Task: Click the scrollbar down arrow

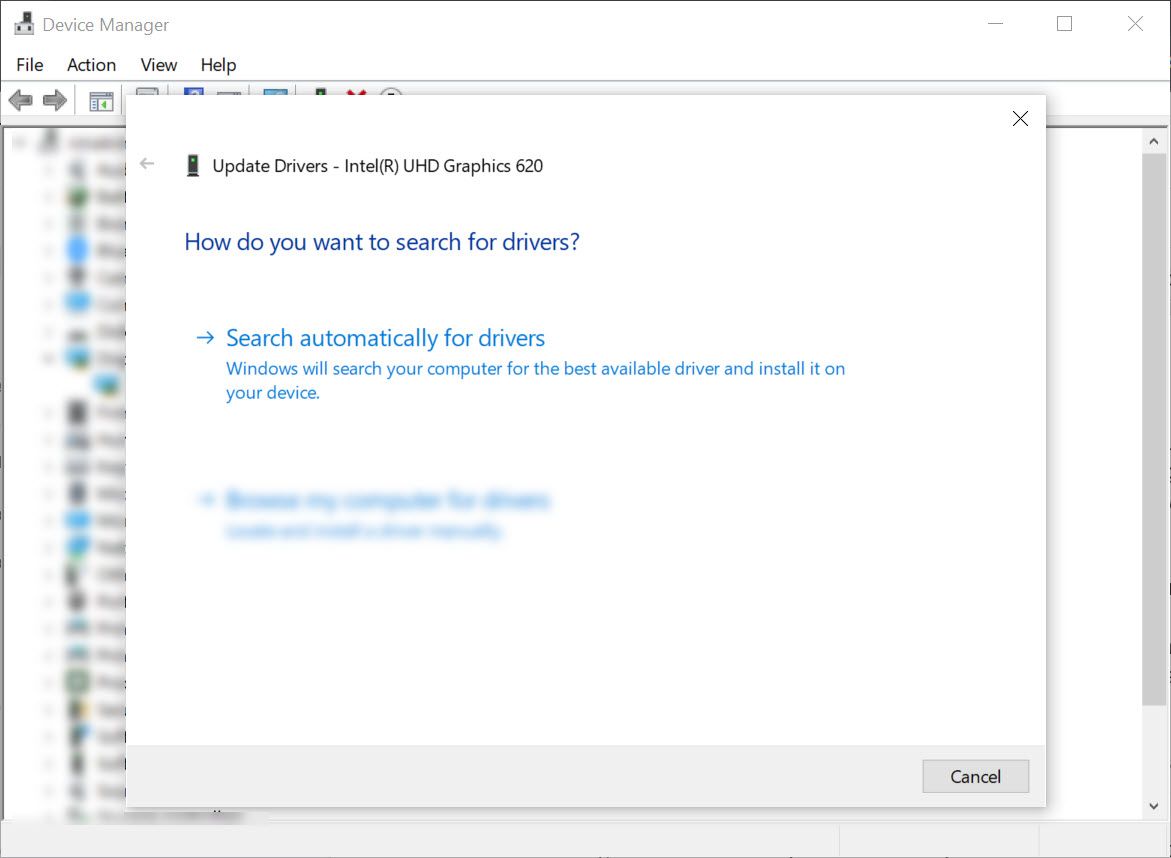Action: click(1154, 804)
